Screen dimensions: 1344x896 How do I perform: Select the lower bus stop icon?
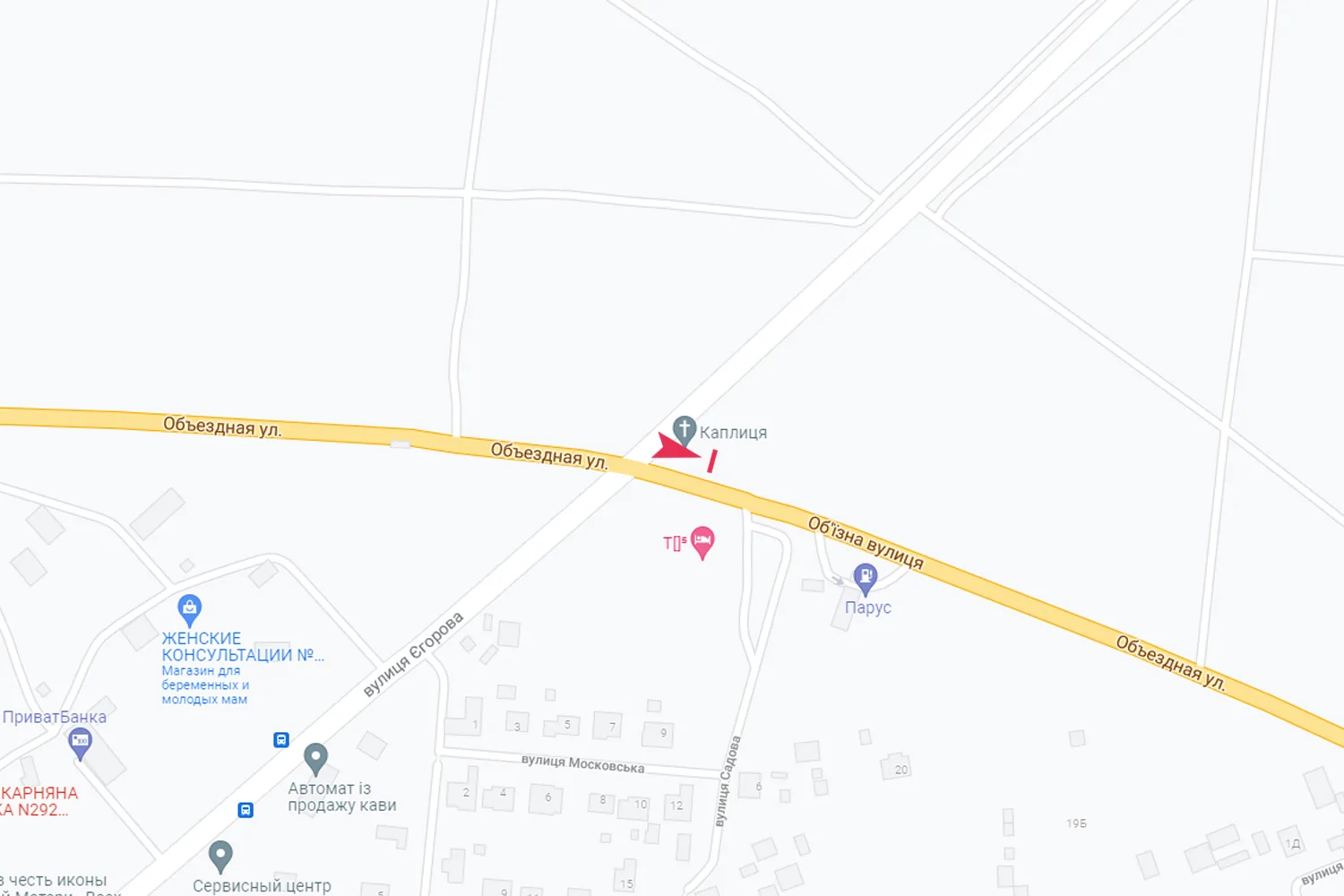point(246,810)
